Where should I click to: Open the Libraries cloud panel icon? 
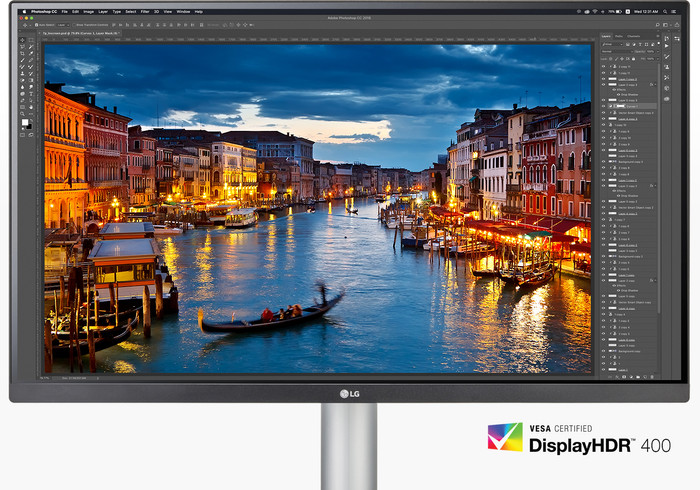pyautogui.click(x=667, y=99)
